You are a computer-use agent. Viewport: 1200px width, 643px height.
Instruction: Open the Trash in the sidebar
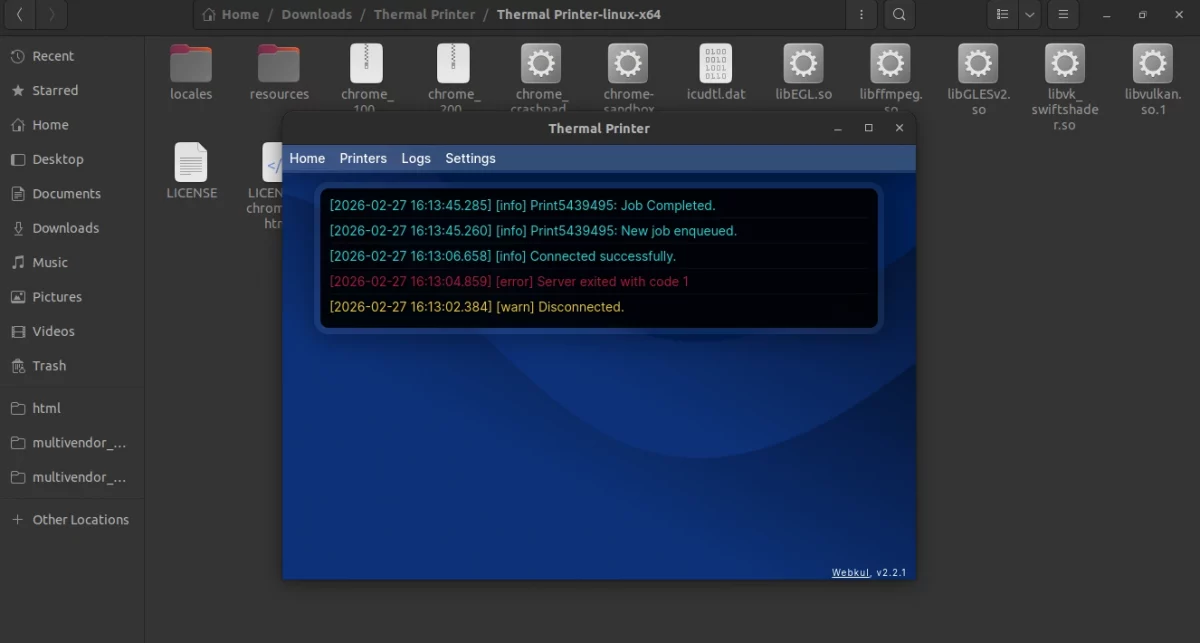(x=49, y=365)
